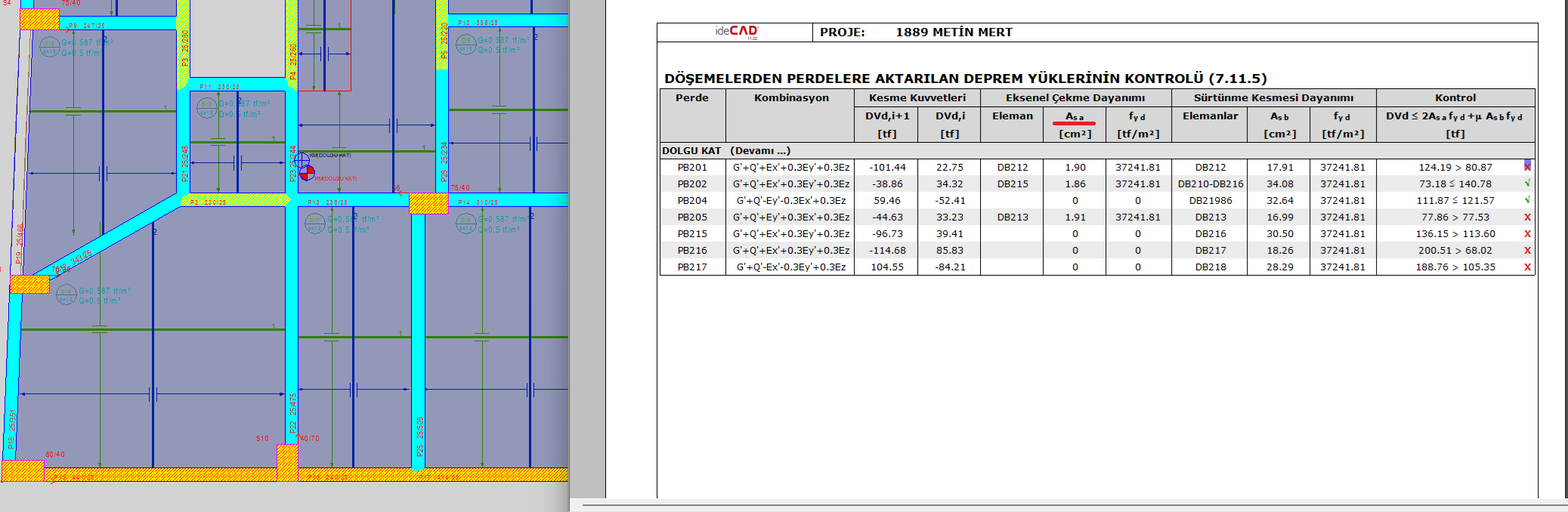Click the PB201 cell in the table

pos(692,167)
